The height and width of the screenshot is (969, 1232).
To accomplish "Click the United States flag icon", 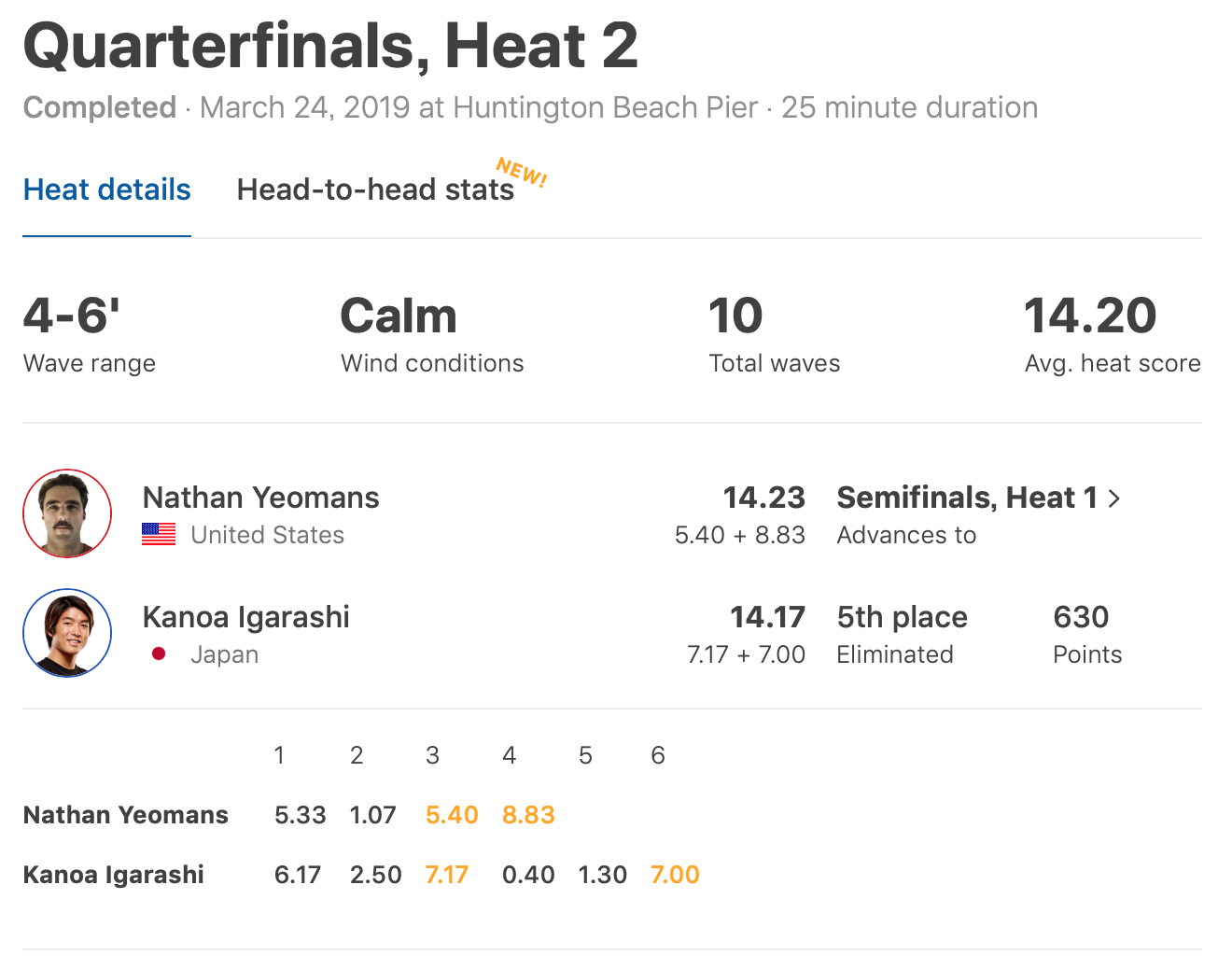I will tap(159, 534).
